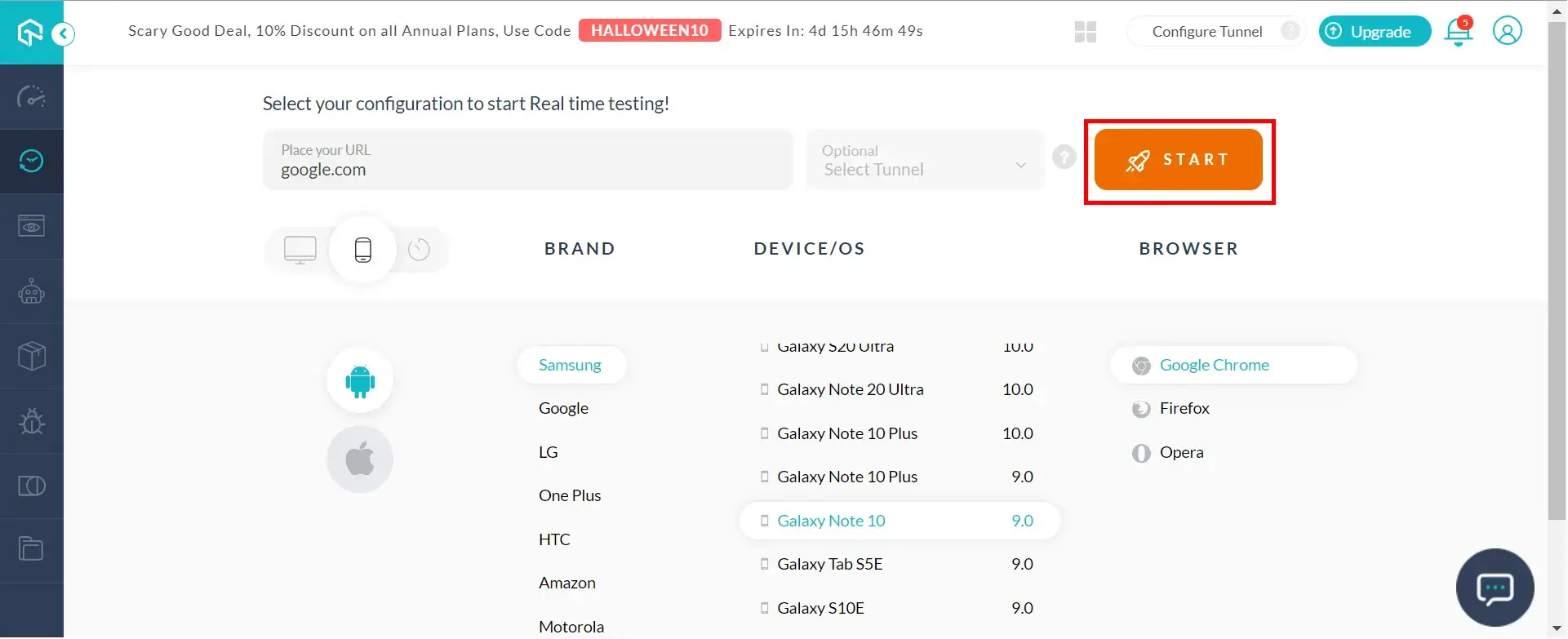This screenshot has width=1568, height=639.
Task: Click the Android OS icon
Action: tap(360, 381)
